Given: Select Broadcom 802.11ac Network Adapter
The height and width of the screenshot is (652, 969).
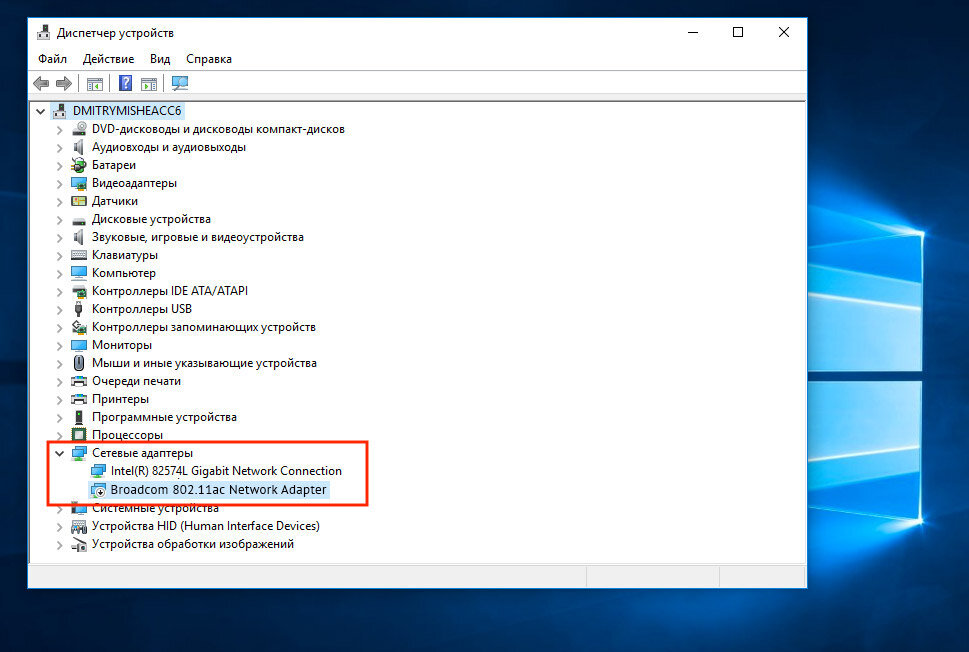Looking at the screenshot, I should coord(218,489).
